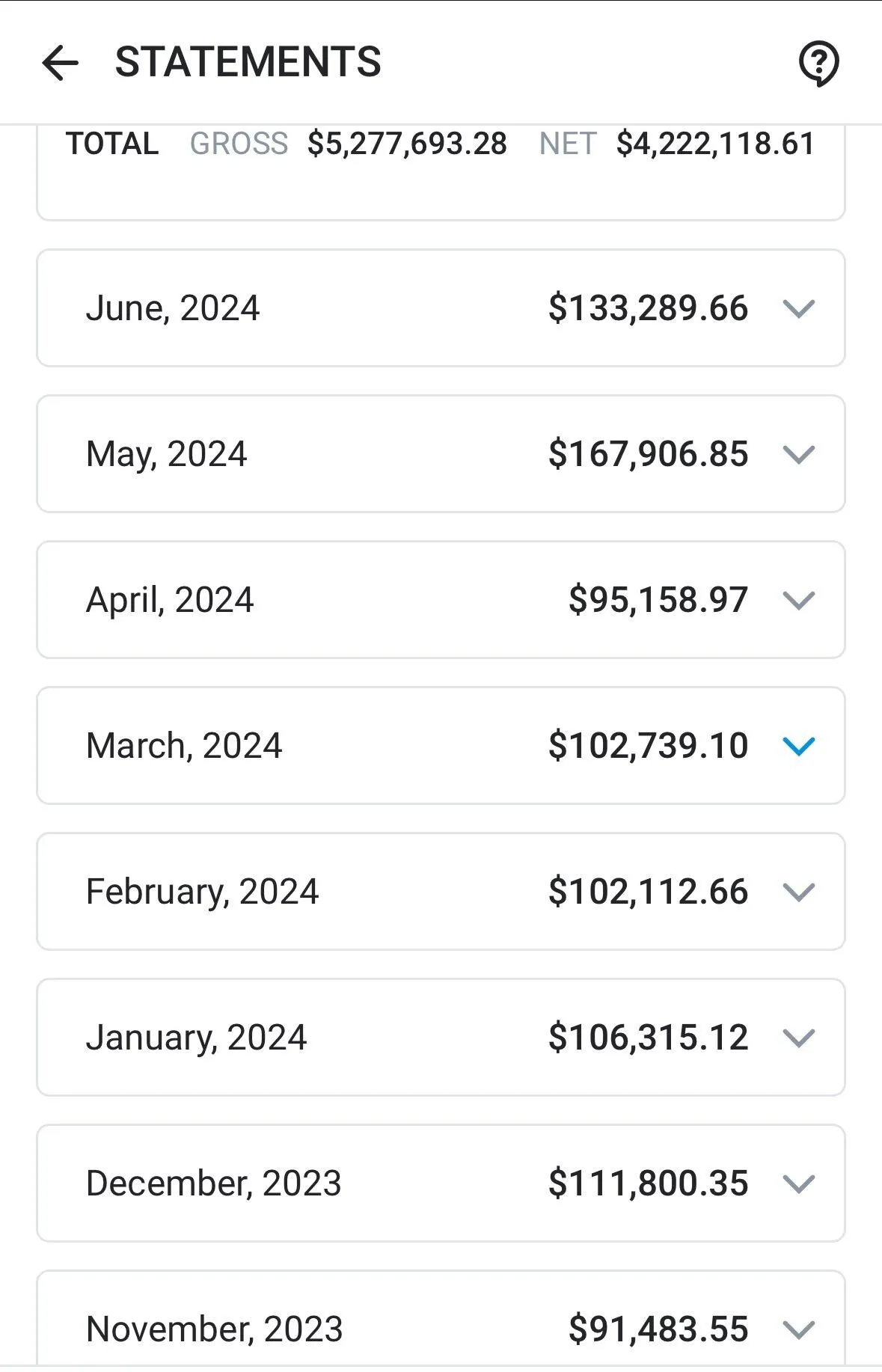This screenshot has width=882, height=1372.
Task: Tap the net total $4,222,118.61
Action: pyautogui.click(x=715, y=144)
